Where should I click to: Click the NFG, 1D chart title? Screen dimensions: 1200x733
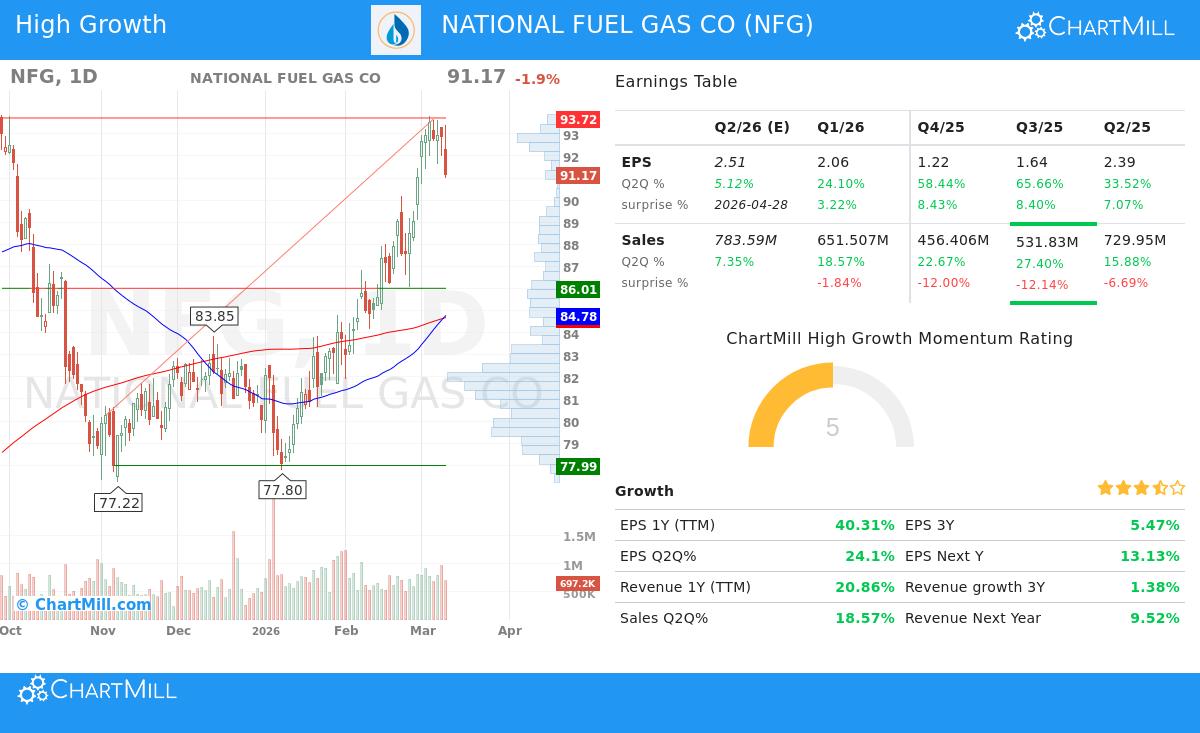click(x=52, y=76)
